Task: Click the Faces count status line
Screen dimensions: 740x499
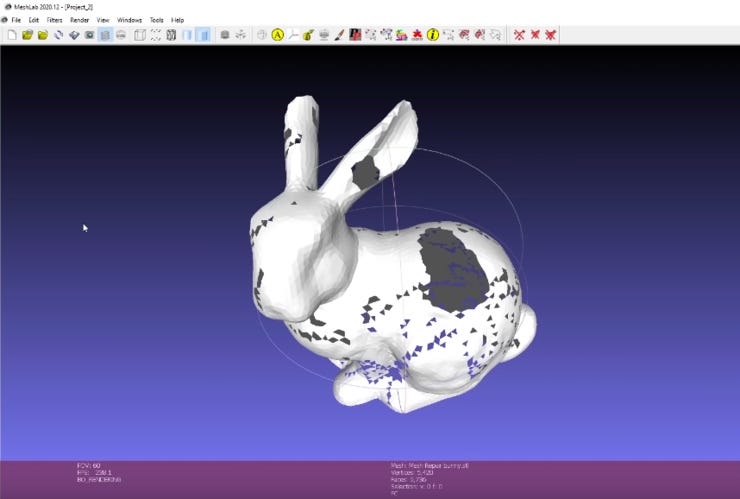Action: click(409, 480)
